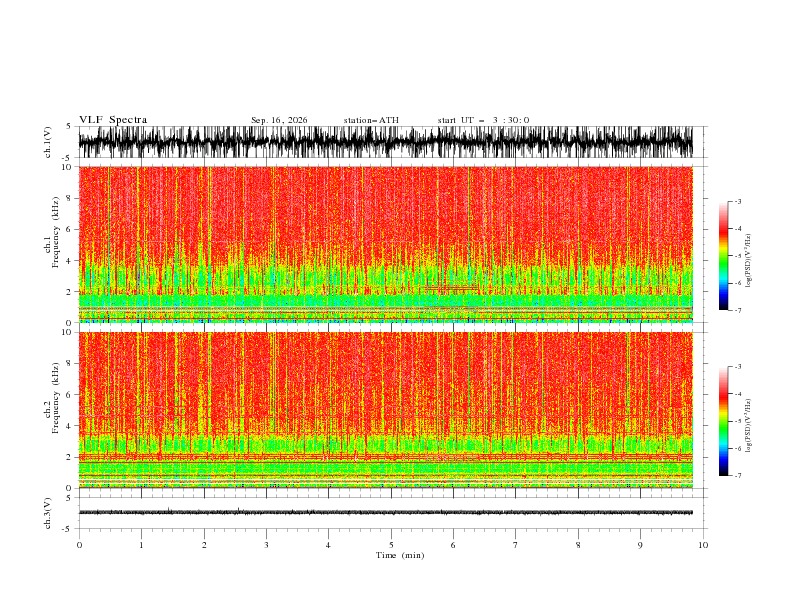The width and height of the screenshot is (792, 612).
Task: Click the ch.2 spectrogram panel
Action: click(385, 410)
